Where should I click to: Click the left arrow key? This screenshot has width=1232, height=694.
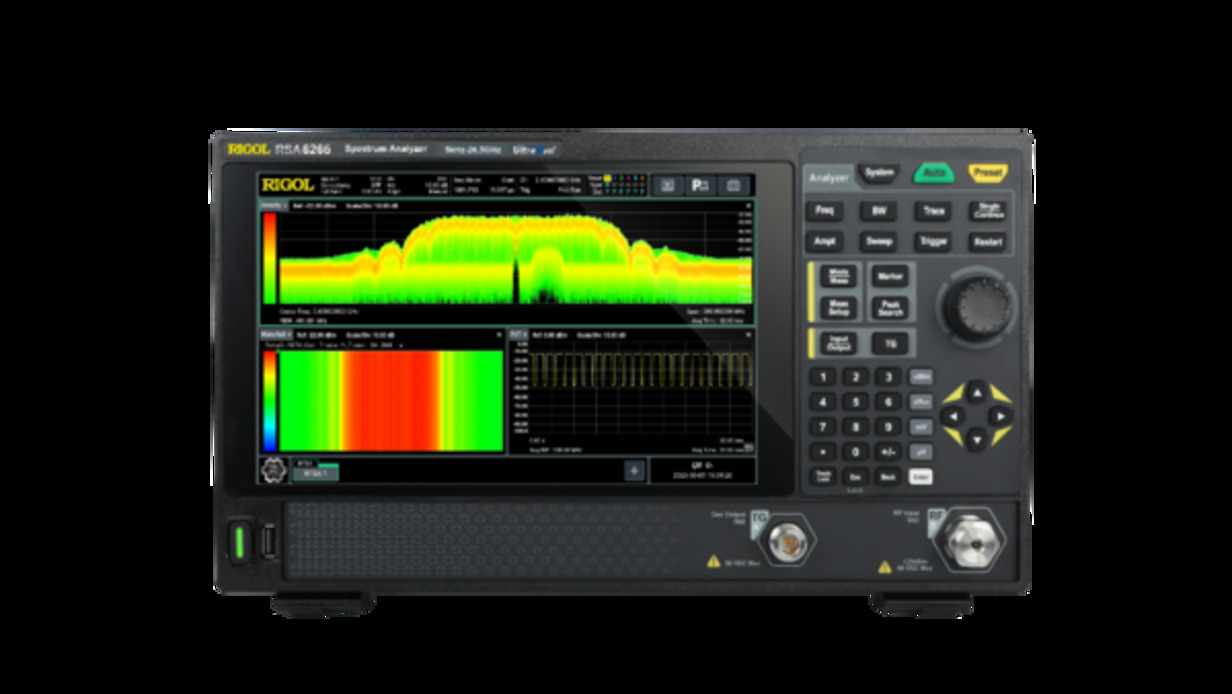[x=953, y=415]
